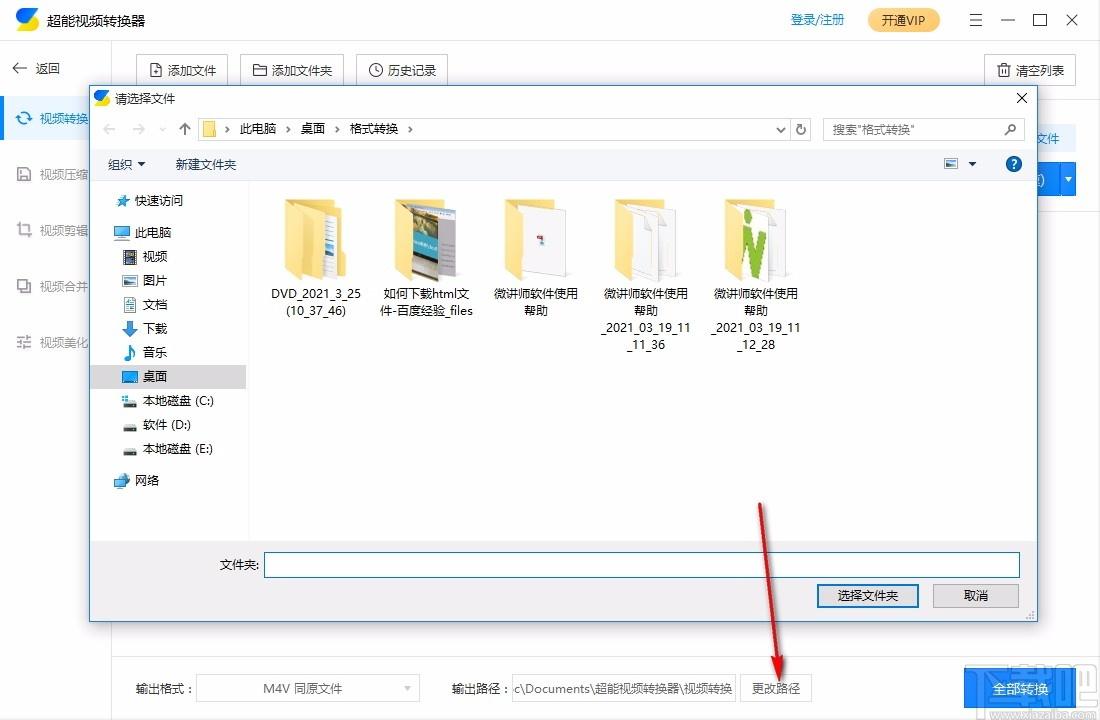Go up one folder level arrow
The height and width of the screenshot is (720, 1100).
click(x=185, y=129)
